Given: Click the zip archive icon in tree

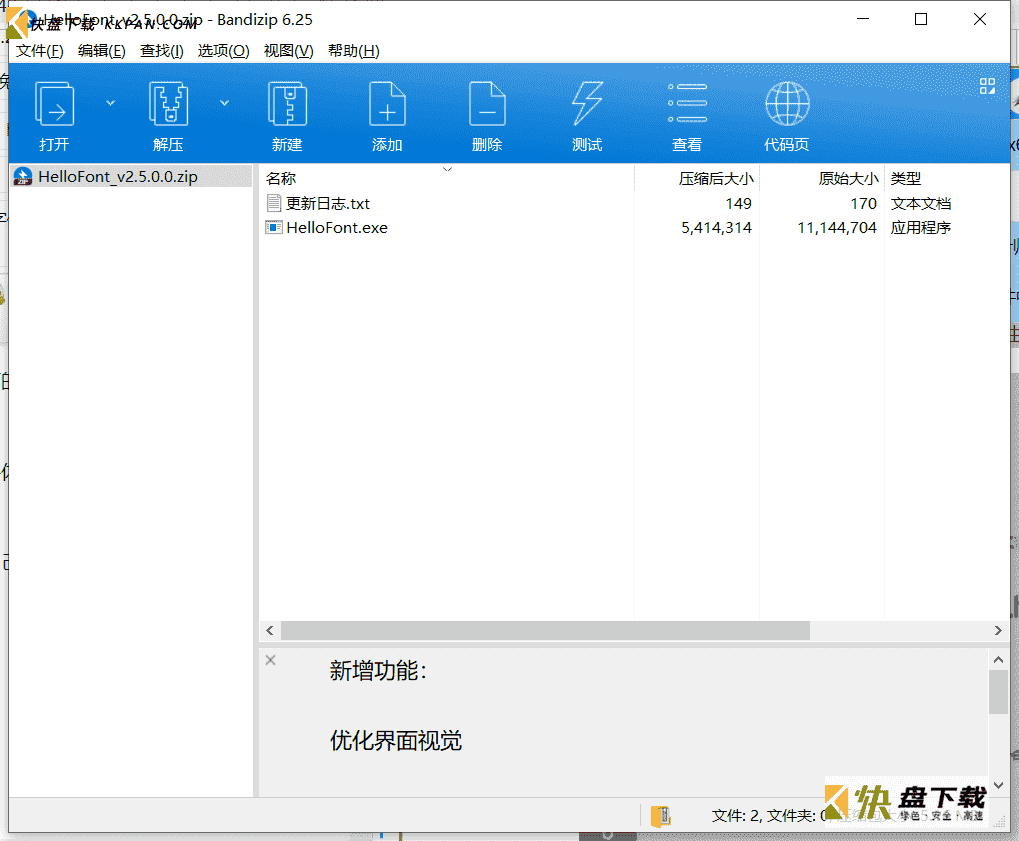Looking at the screenshot, I should pyautogui.click(x=23, y=176).
